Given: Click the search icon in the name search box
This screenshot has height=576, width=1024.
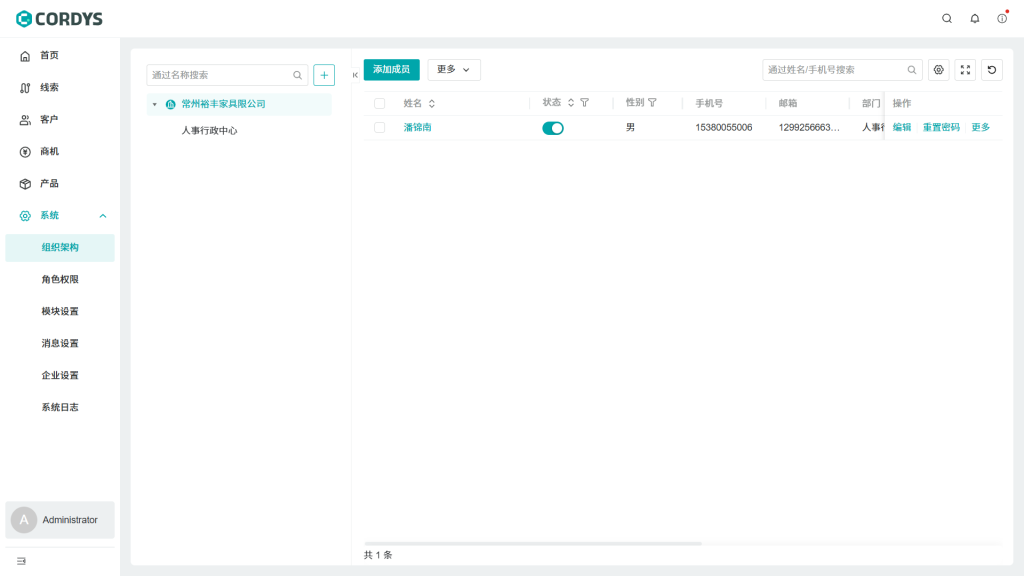Looking at the screenshot, I should pos(297,74).
